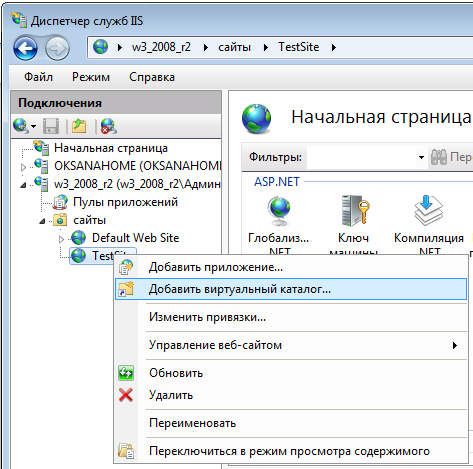Select OKSANAHOME server in tree
Screen dimensions: 473x469
[x=137, y=166]
